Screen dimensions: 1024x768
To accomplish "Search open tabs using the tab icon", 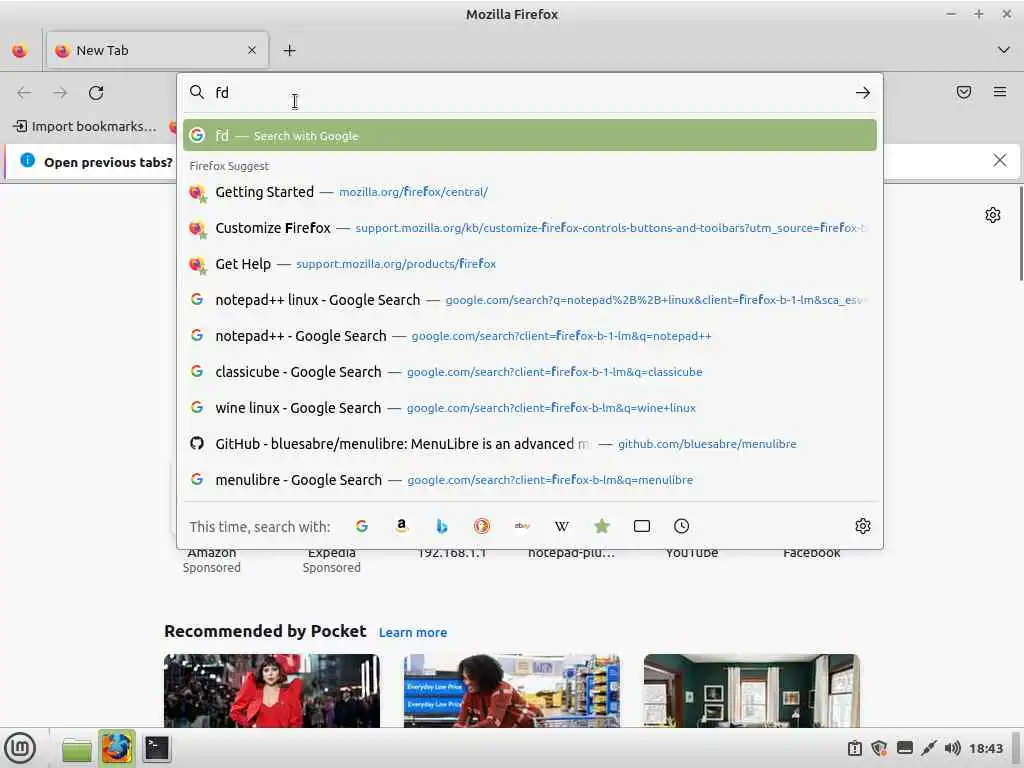I will (x=642, y=526).
